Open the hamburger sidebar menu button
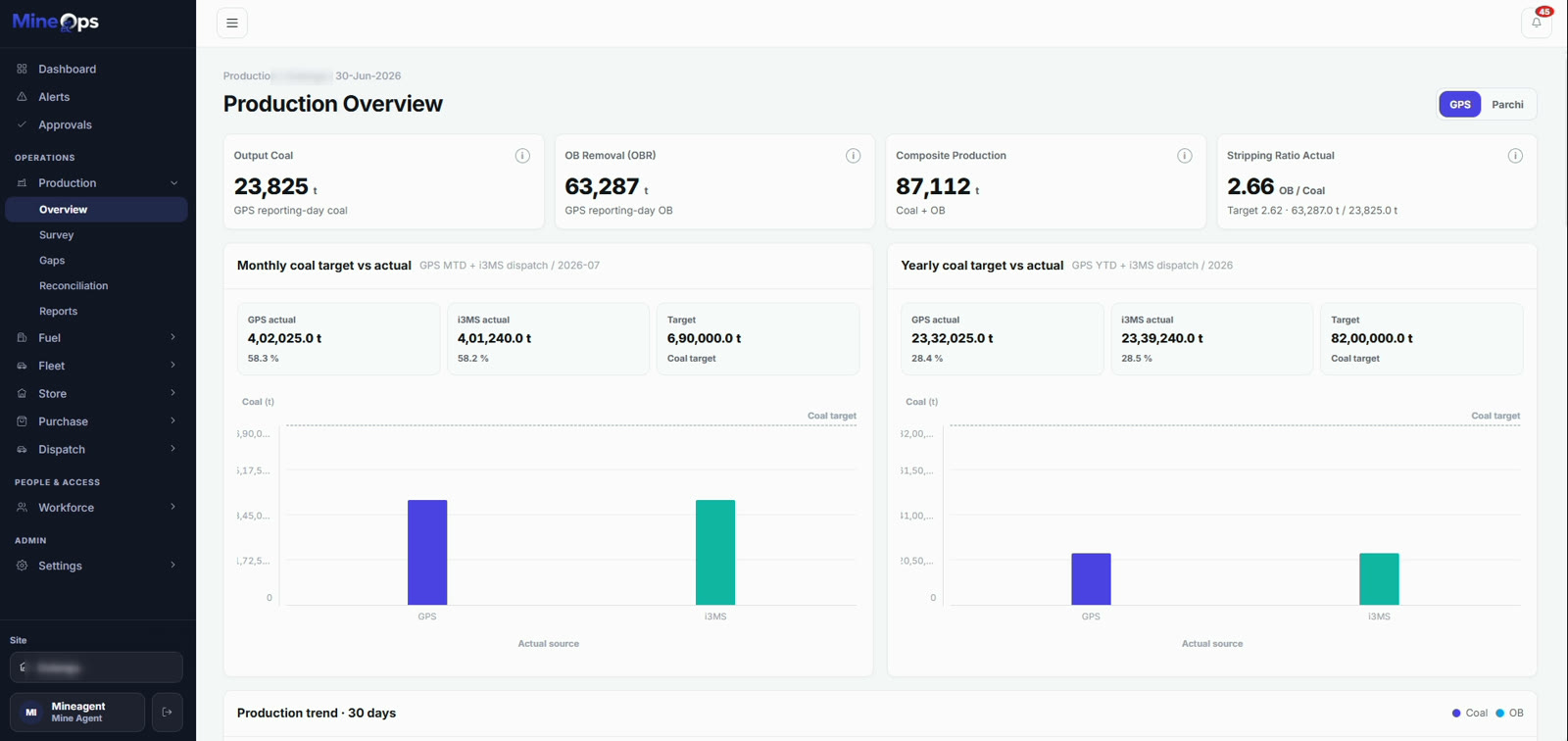This screenshot has width=1568, height=741. (x=232, y=23)
